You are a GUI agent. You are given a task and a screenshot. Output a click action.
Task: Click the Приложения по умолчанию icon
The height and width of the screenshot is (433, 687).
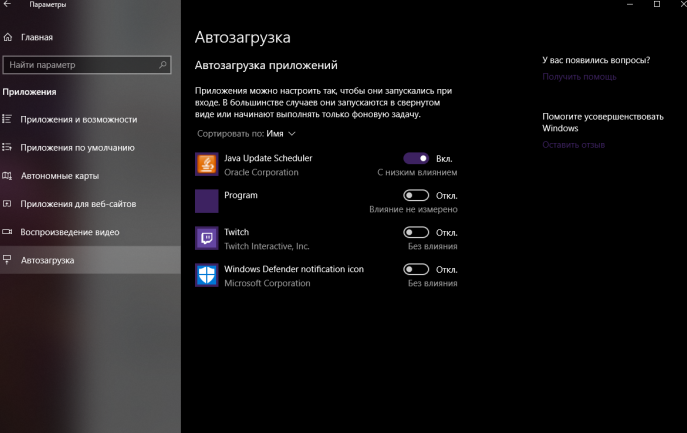pyautogui.click(x=7, y=147)
